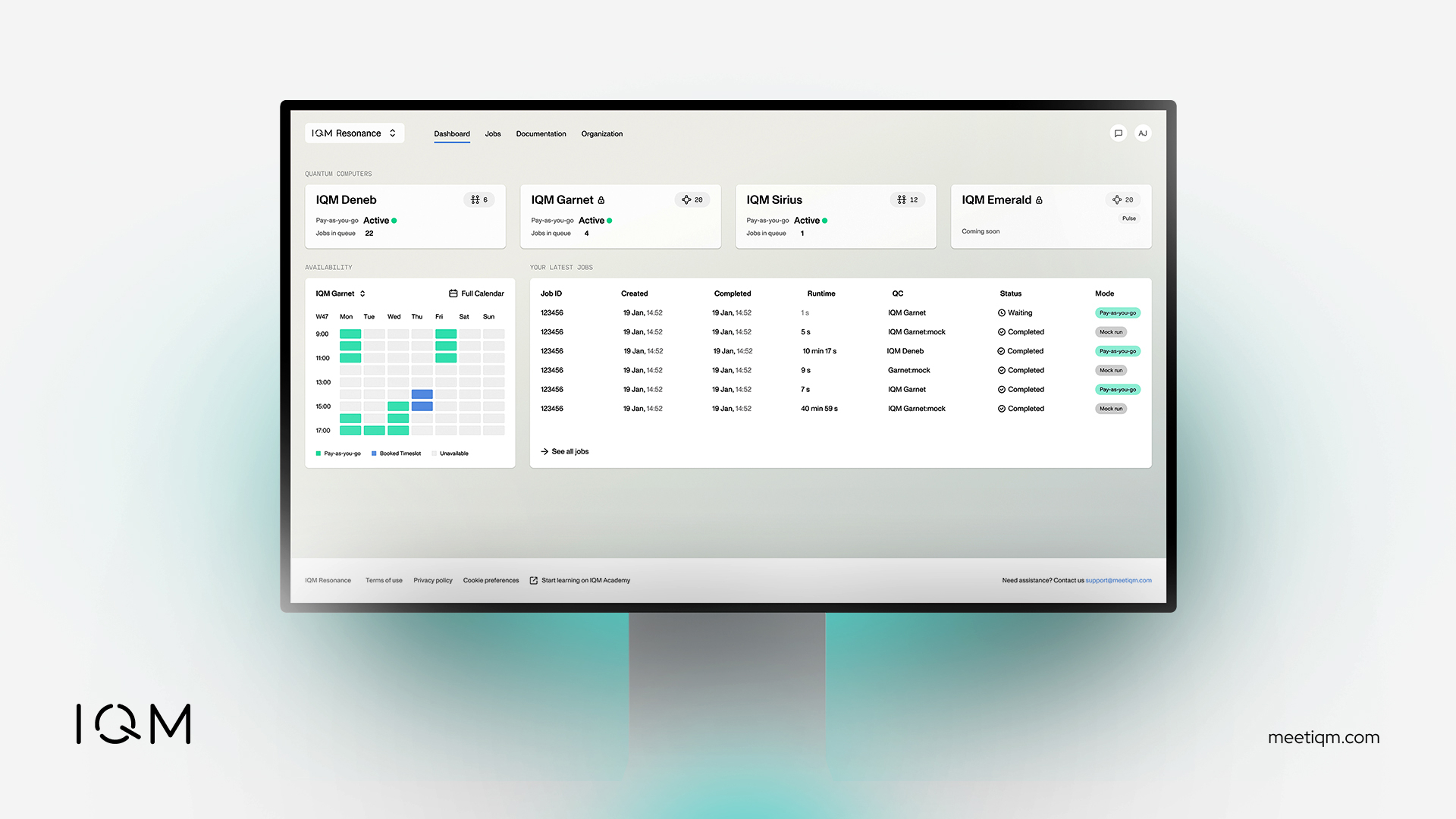Open the AJ user avatar menu
The width and height of the screenshot is (1456, 819).
1143,133
